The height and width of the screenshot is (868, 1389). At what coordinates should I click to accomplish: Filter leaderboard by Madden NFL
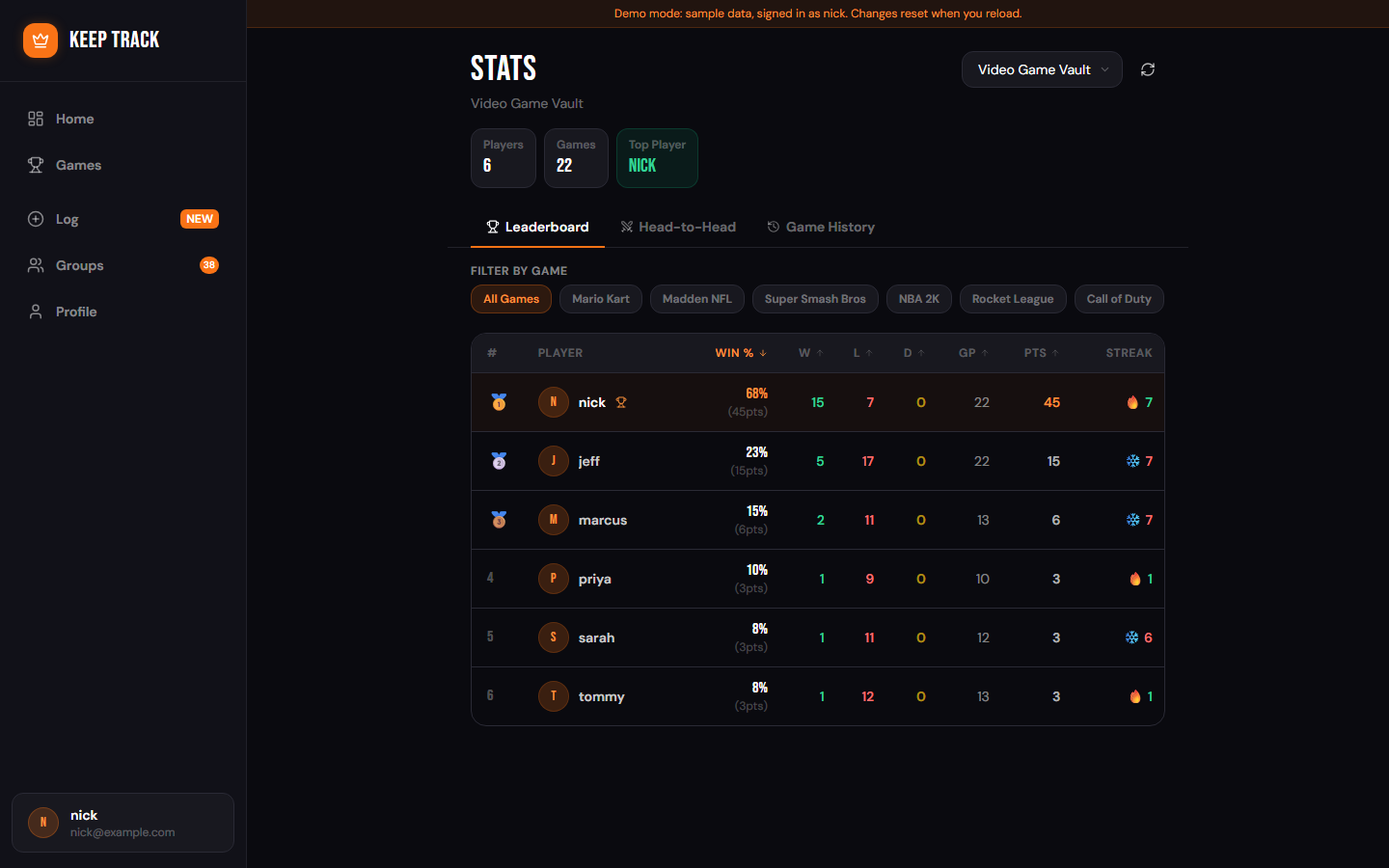[697, 299]
